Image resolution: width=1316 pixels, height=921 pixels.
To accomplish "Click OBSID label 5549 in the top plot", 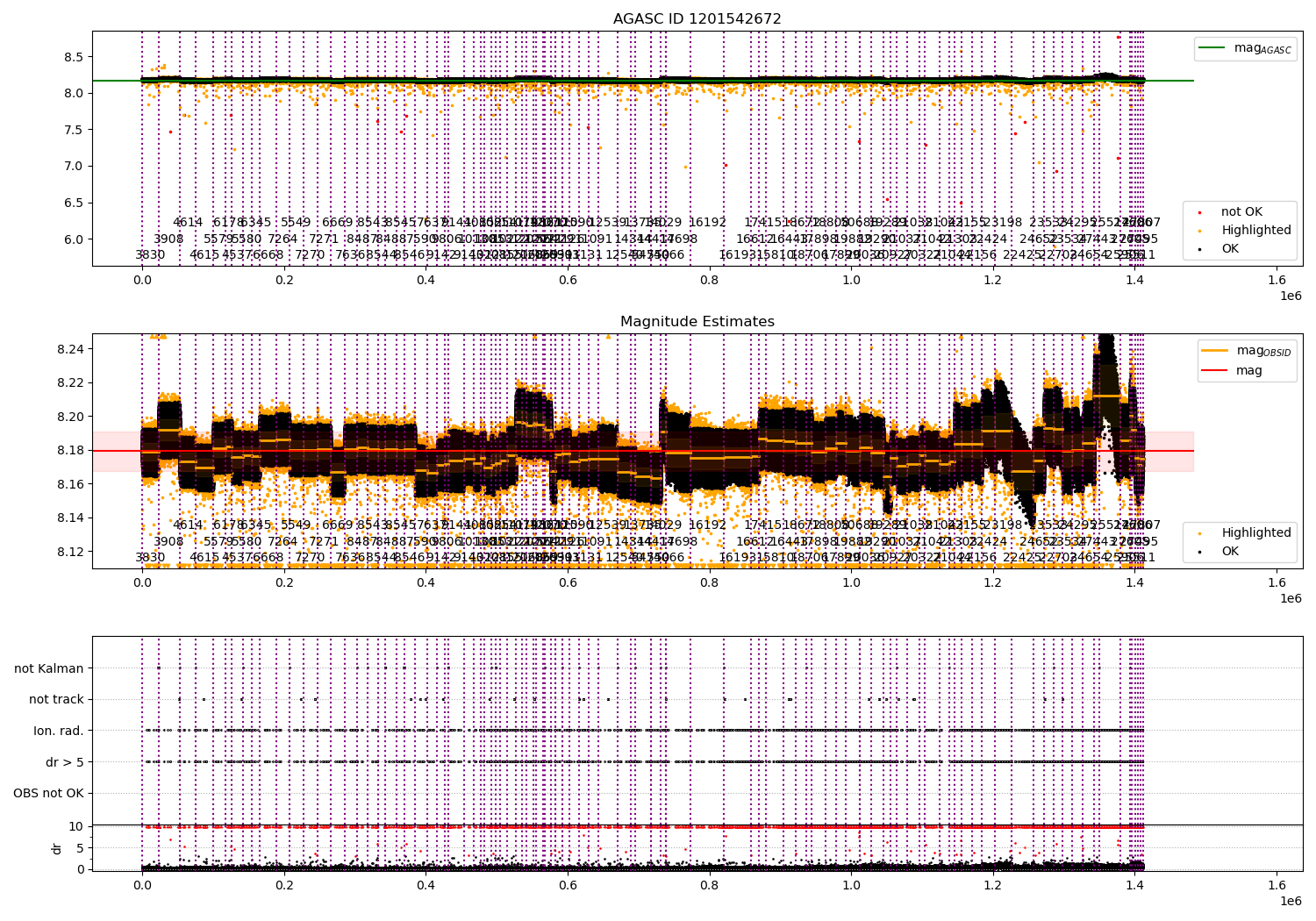I will pyautogui.click(x=296, y=223).
